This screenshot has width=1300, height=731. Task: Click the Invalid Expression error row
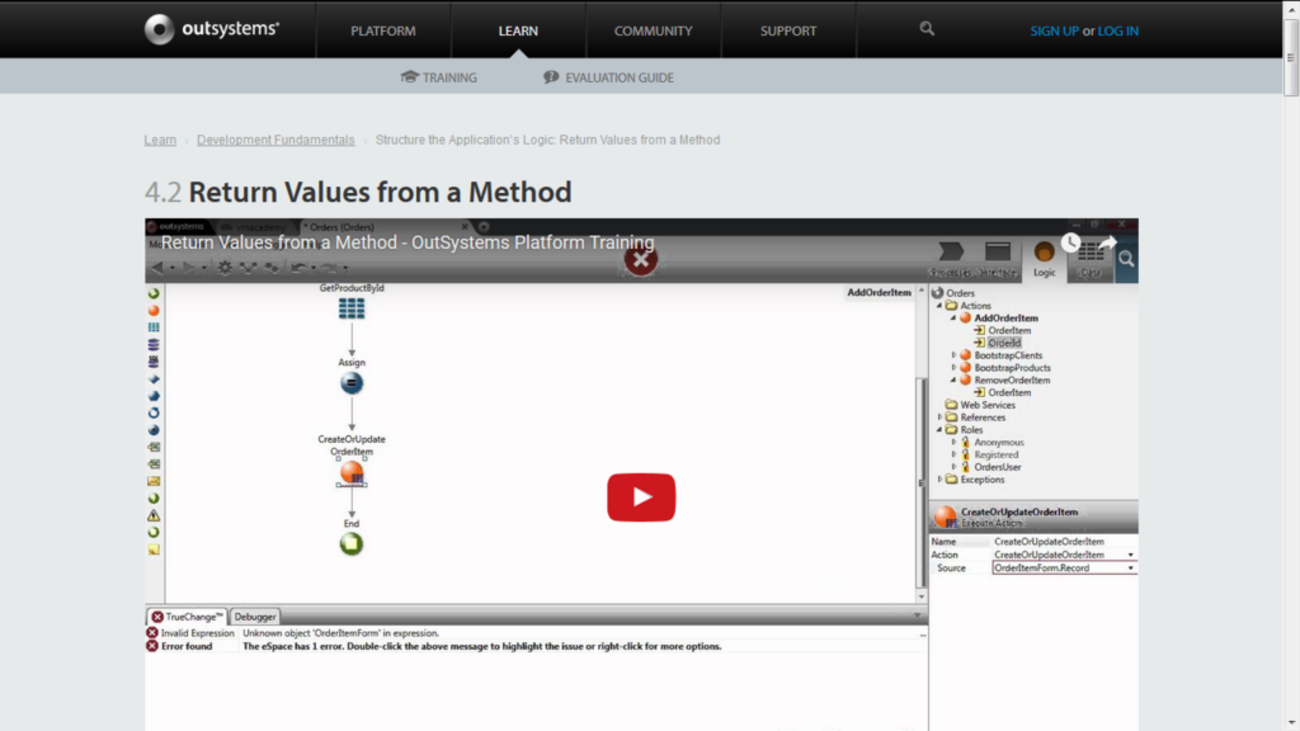[536, 633]
